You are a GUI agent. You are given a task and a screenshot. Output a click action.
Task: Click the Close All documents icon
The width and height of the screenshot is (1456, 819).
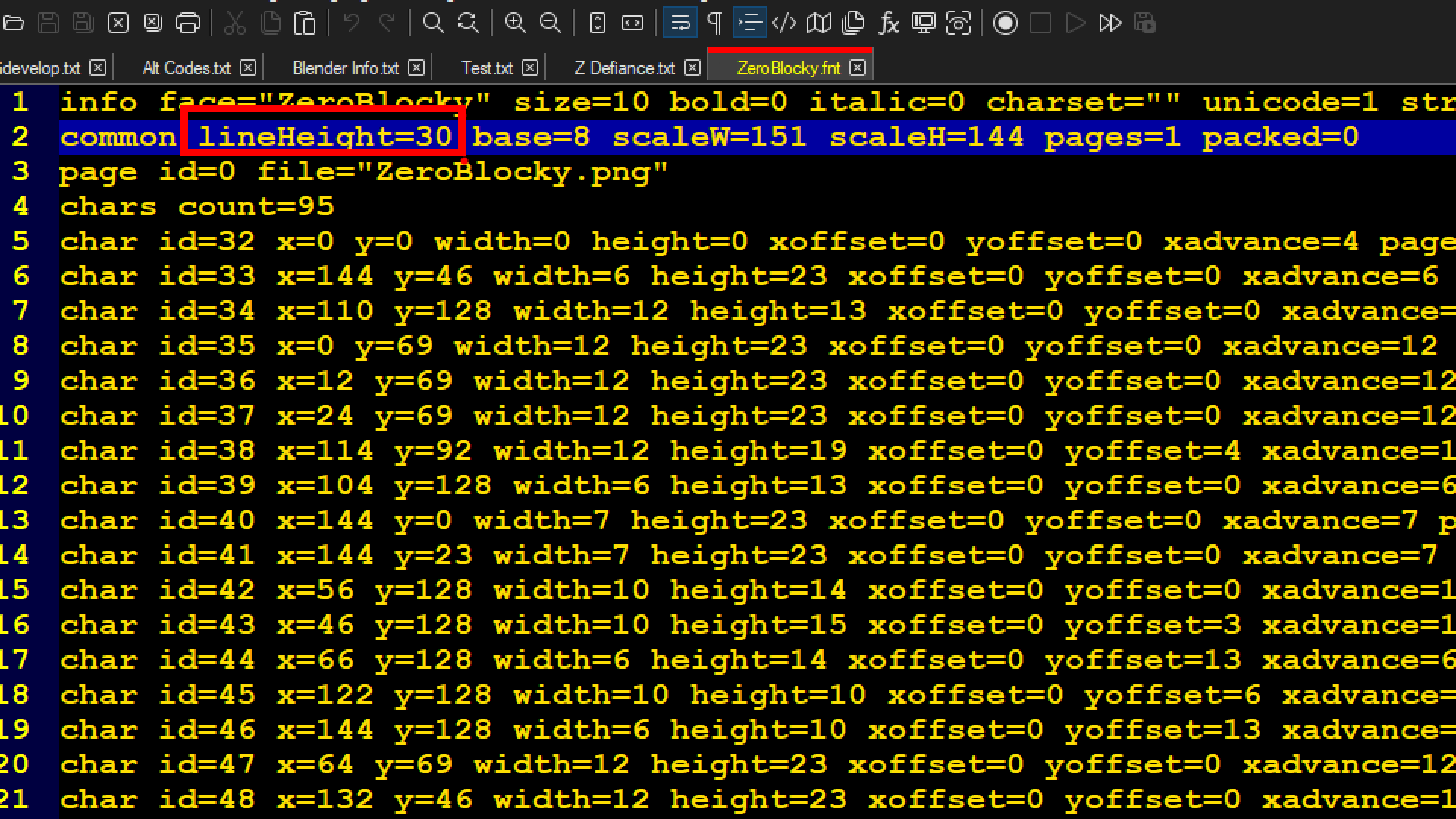[x=152, y=24]
